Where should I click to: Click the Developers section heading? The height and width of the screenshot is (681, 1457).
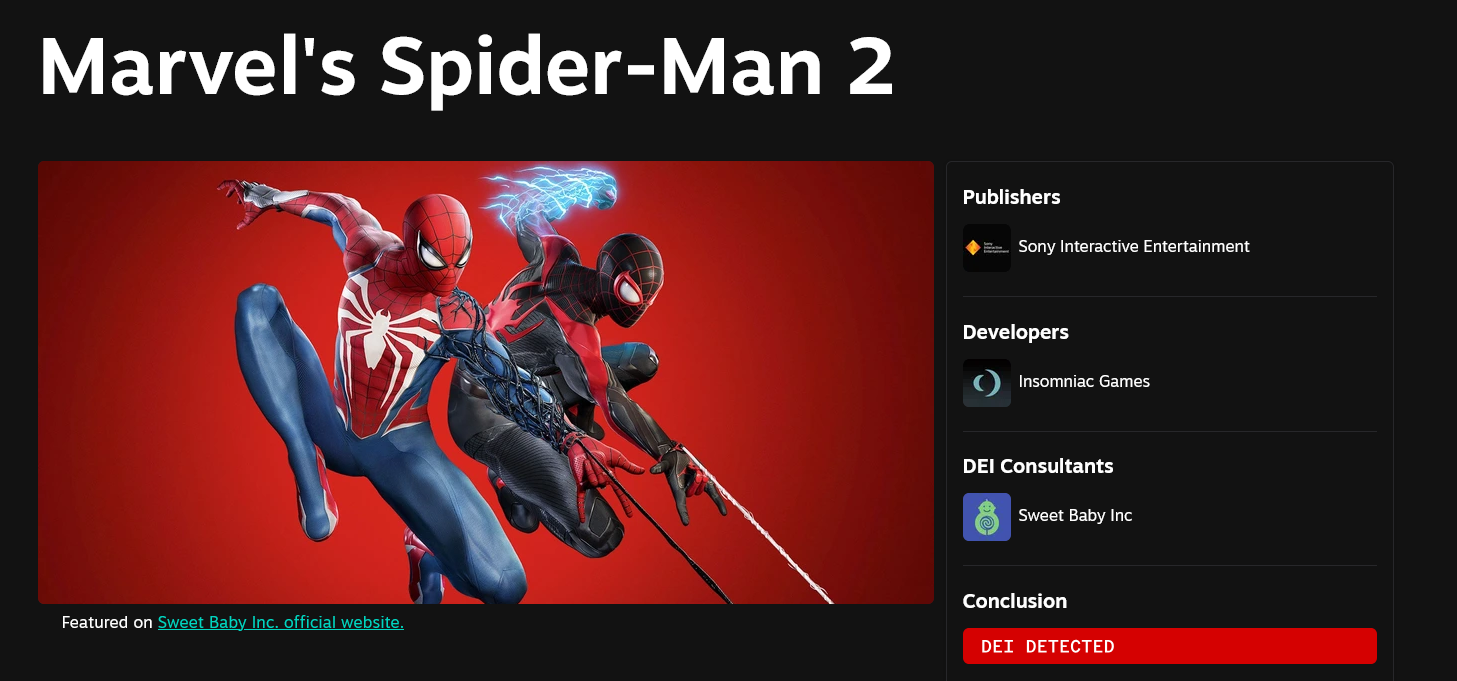click(1015, 332)
